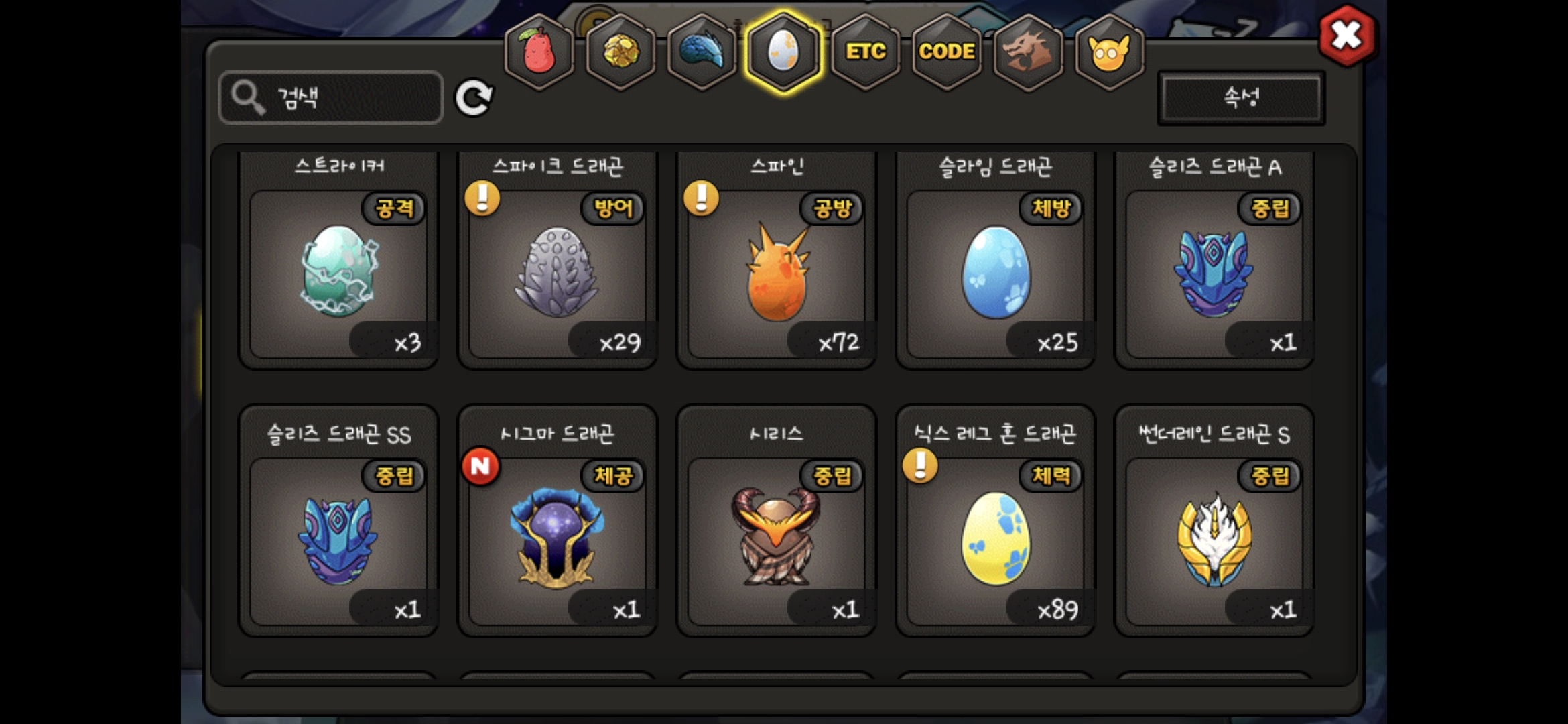Select the gold nugget items tab
This screenshot has width=1568, height=724.
coord(621,52)
